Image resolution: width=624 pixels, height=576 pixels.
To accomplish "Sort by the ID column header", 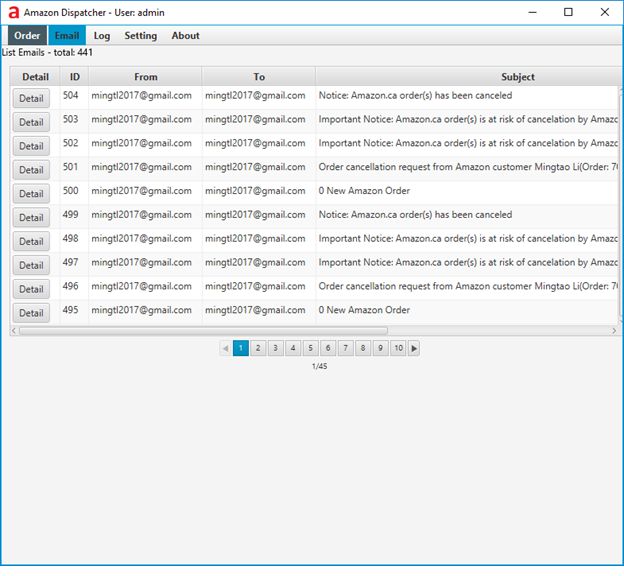I will (74, 77).
